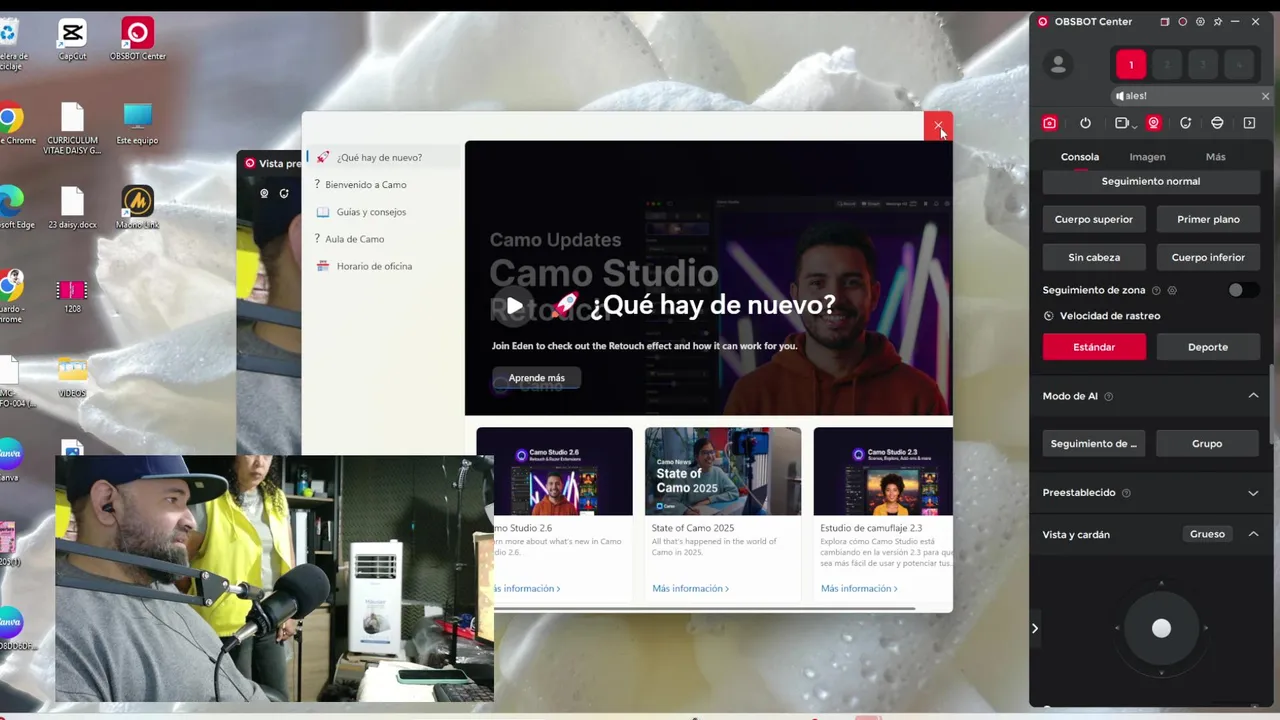The height and width of the screenshot is (720, 1280).
Task: Click the red webcam icon in OBSBOT toolbar
Action: (x=1153, y=123)
